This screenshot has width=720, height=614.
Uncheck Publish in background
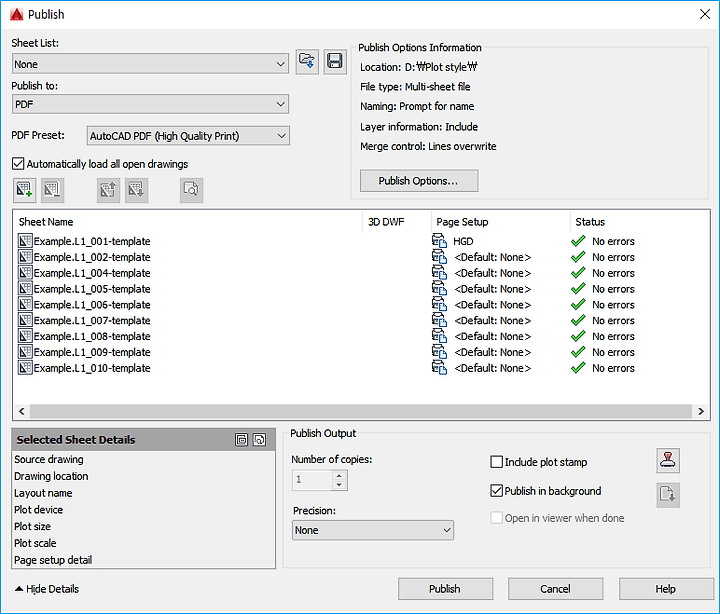(496, 490)
